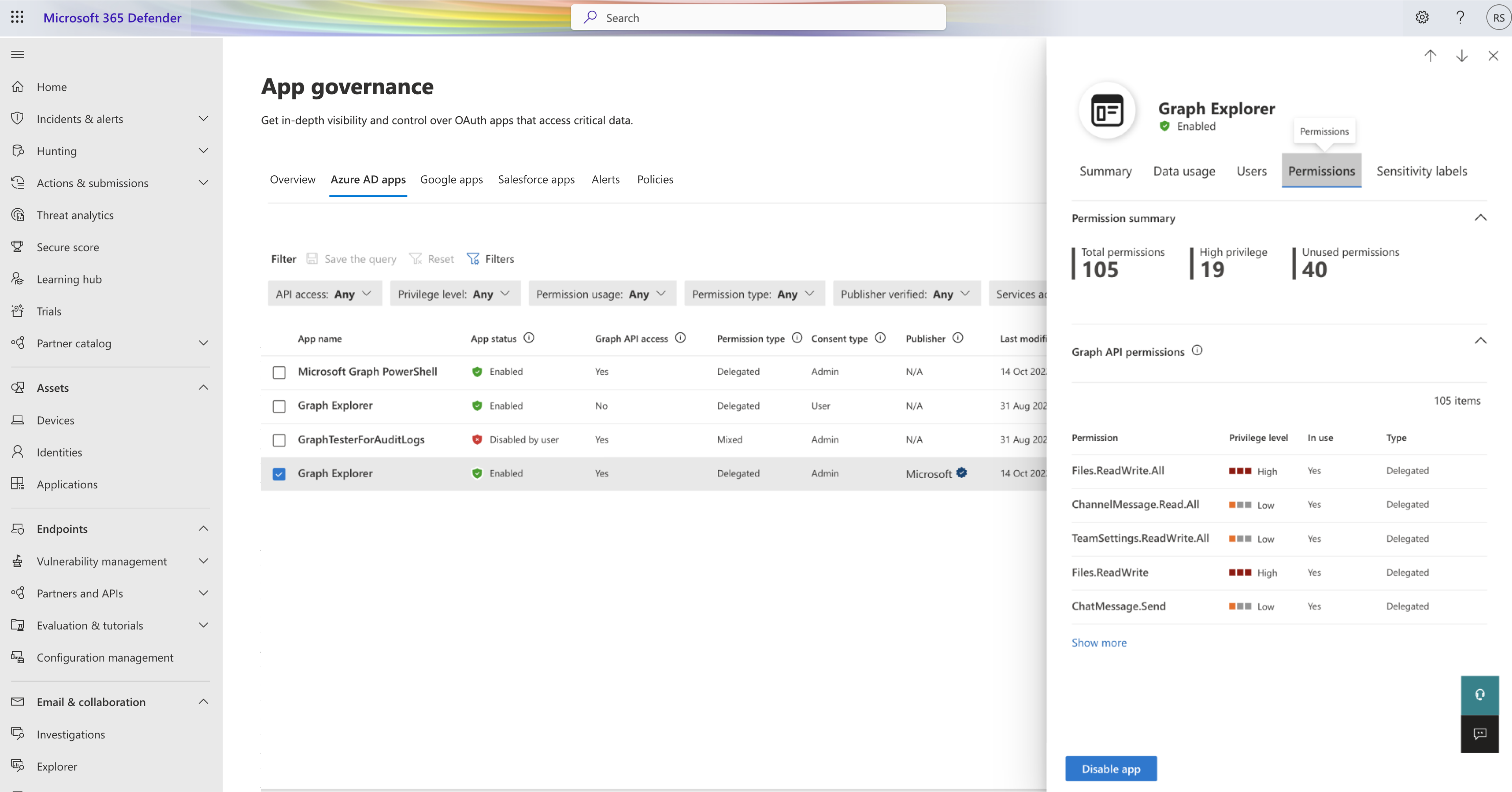Click the Disable app button
Viewport: 1512px width, 792px height.
click(x=1111, y=768)
